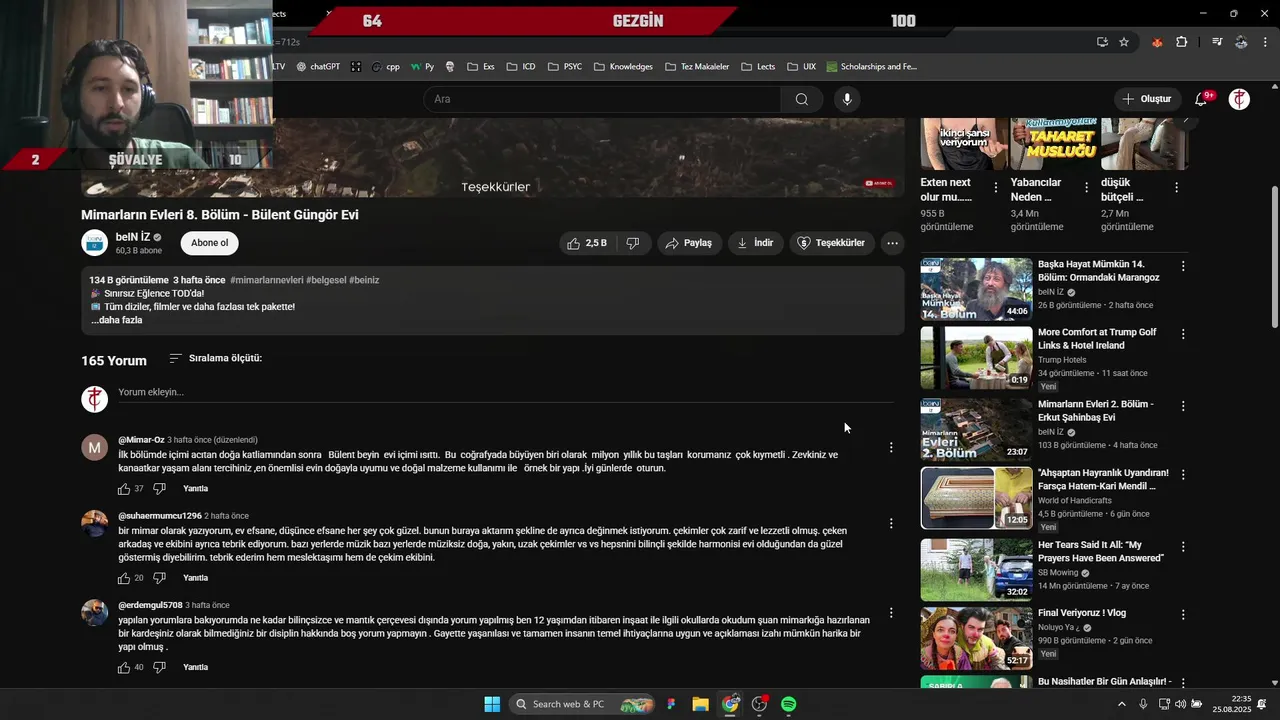Open options menu for @Mimar-Oz comment
This screenshot has height=720, width=1280.
point(891,447)
